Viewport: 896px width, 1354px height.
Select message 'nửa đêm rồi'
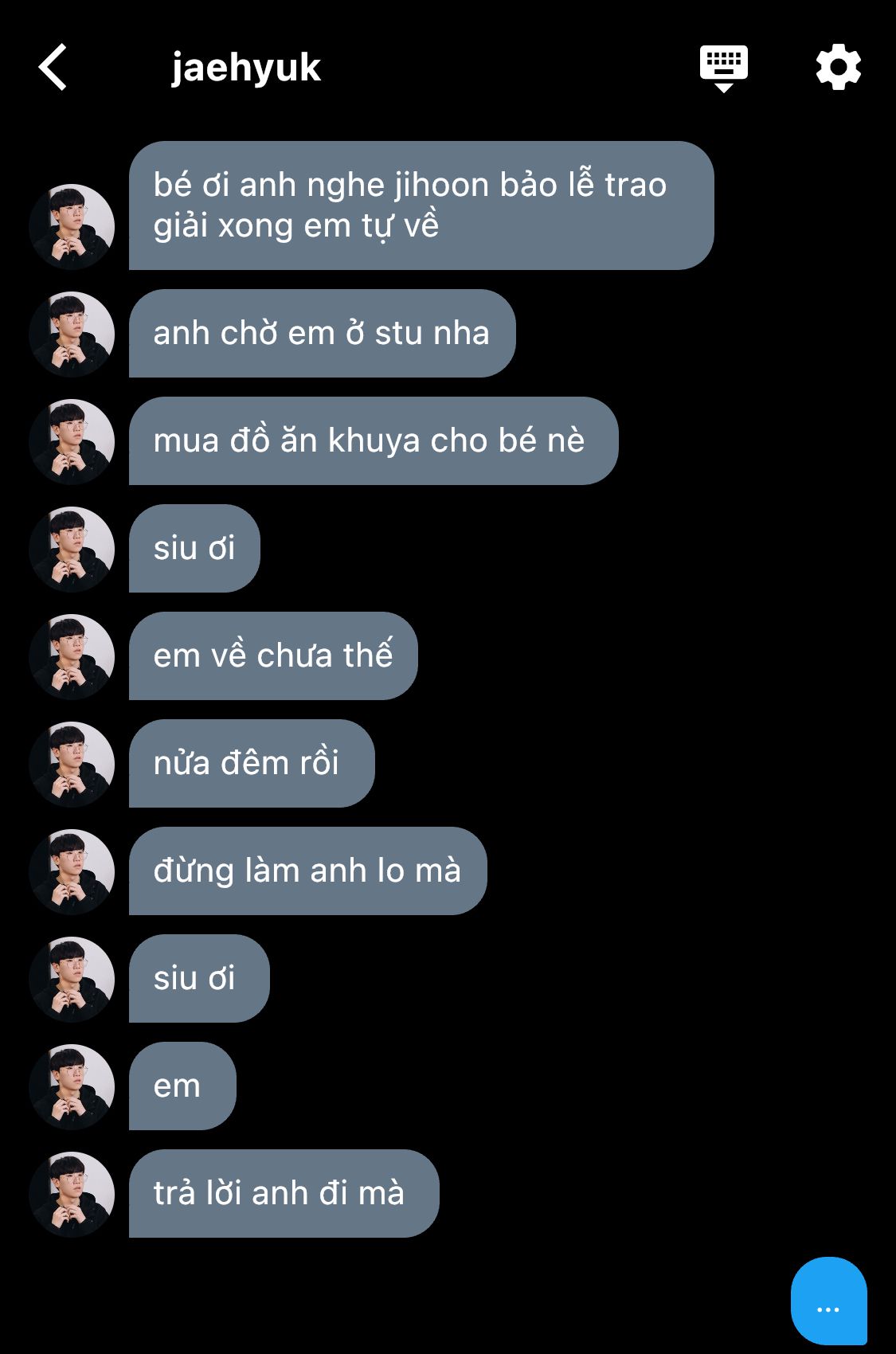pyautogui.click(x=252, y=763)
